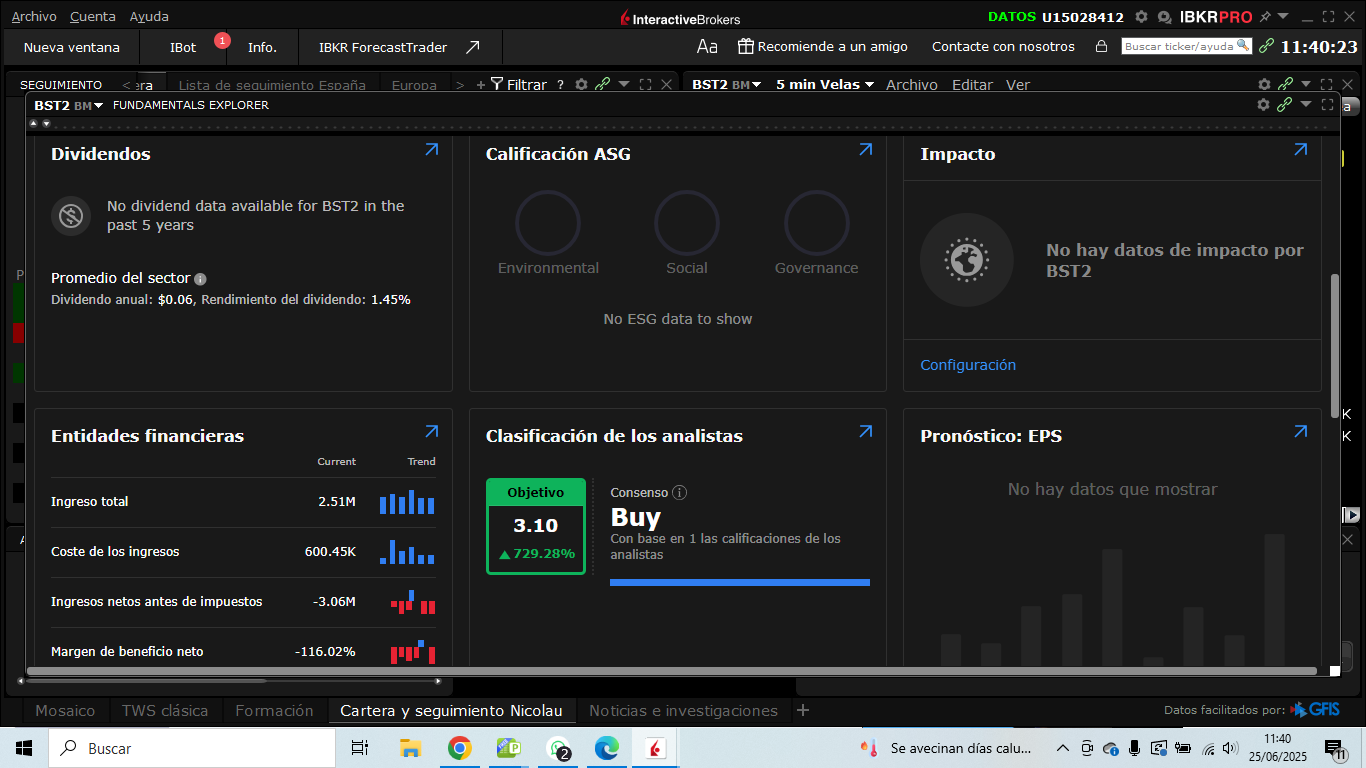Click the Objetivo 3.10 target price box

click(536, 526)
